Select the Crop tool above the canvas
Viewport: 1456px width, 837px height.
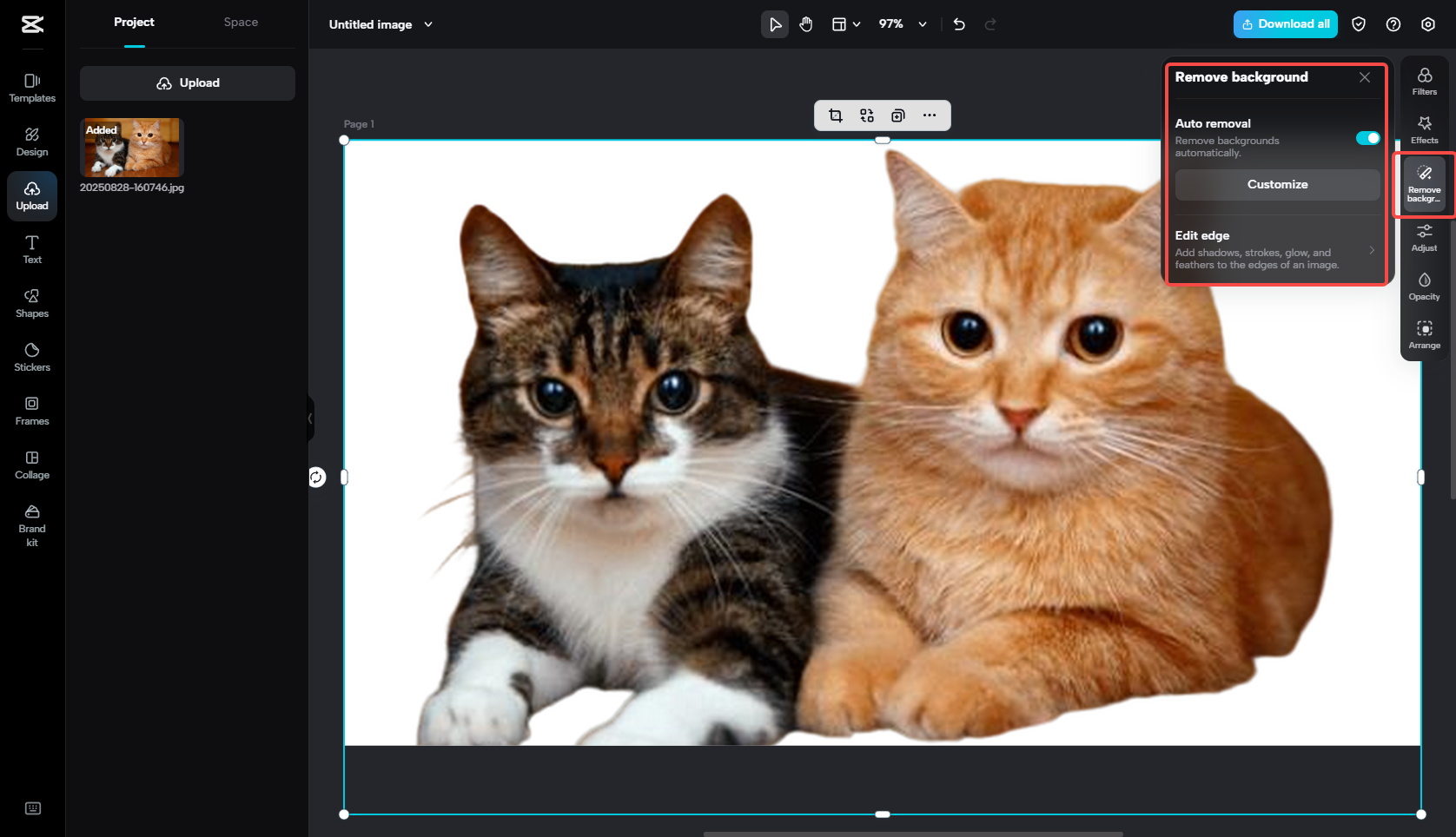[835, 115]
